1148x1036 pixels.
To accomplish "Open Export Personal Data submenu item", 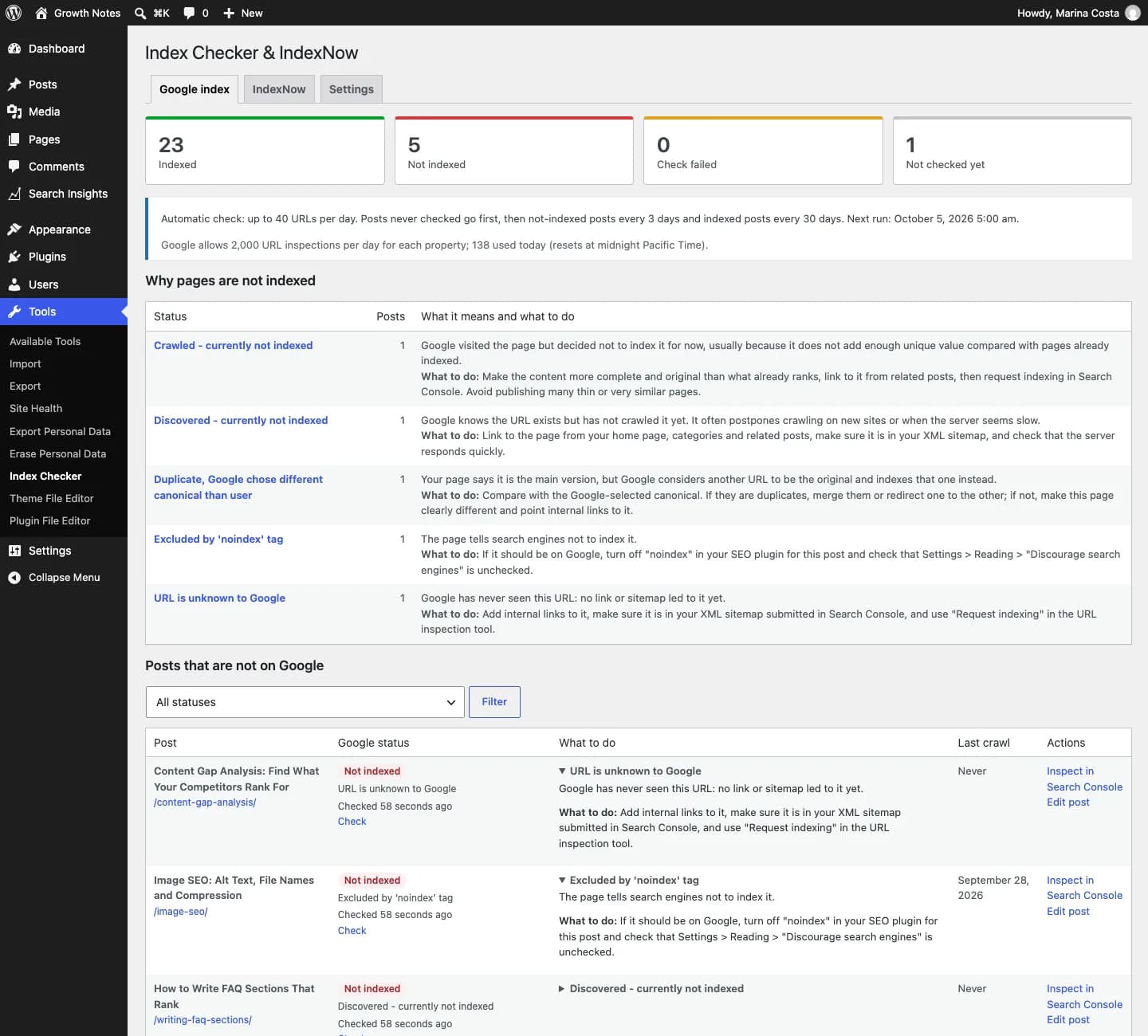I will tap(60, 431).
